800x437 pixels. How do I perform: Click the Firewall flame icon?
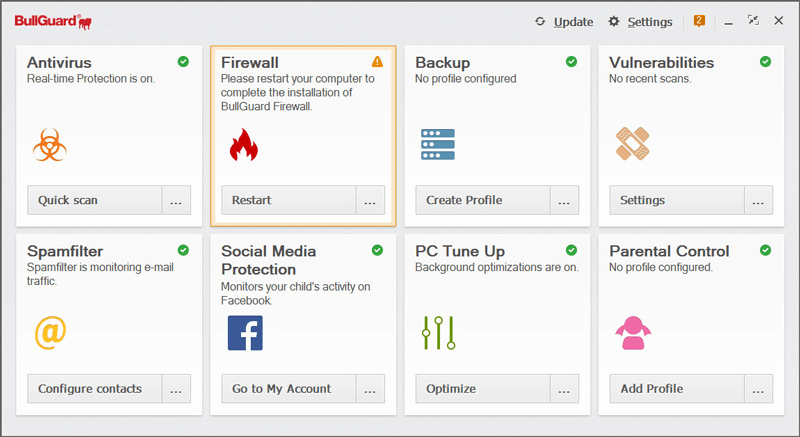point(243,145)
